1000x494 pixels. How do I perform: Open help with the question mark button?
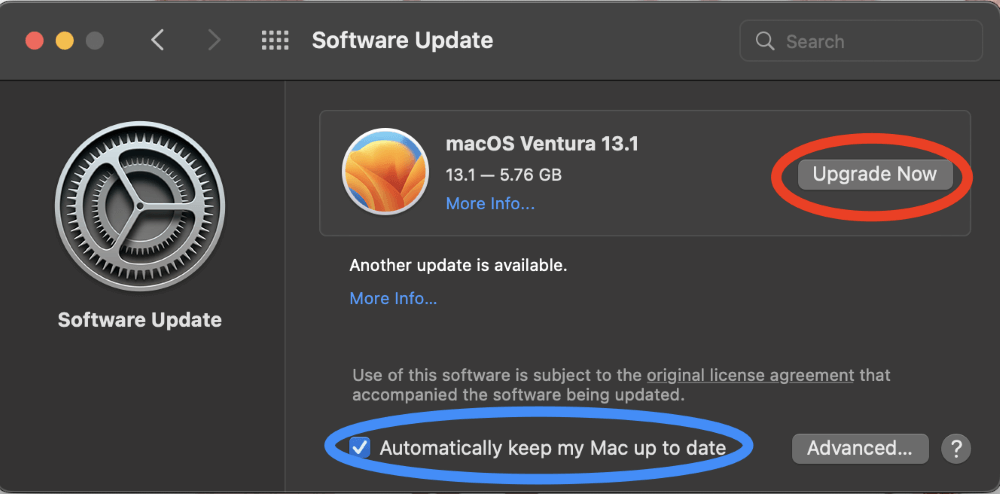(x=956, y=448)
